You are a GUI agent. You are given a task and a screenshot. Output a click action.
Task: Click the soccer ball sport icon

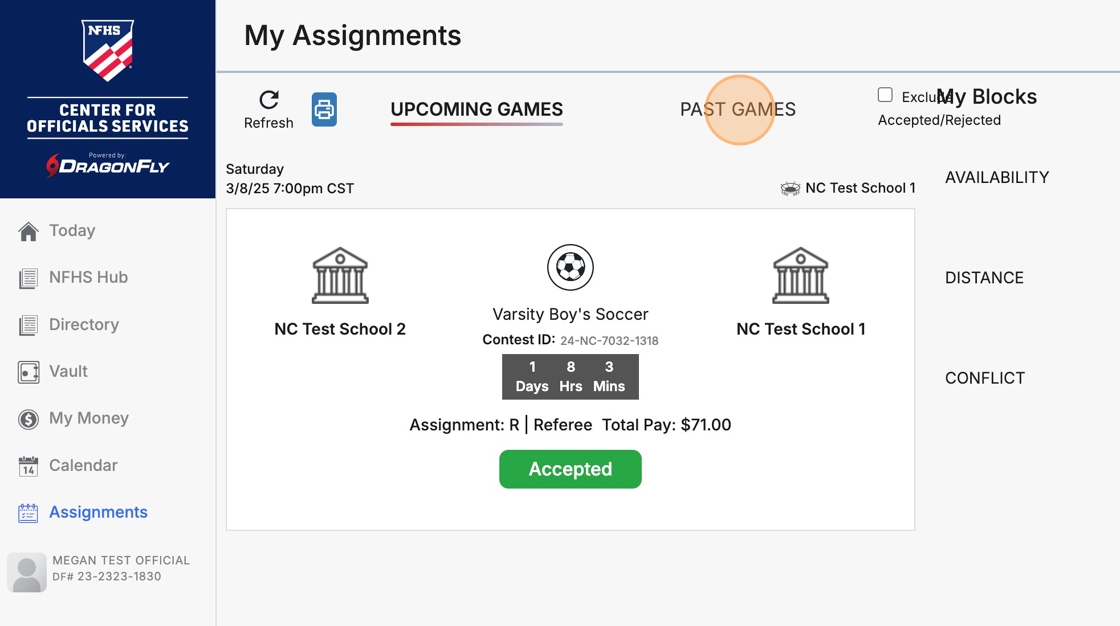click(x=570, y=267)
